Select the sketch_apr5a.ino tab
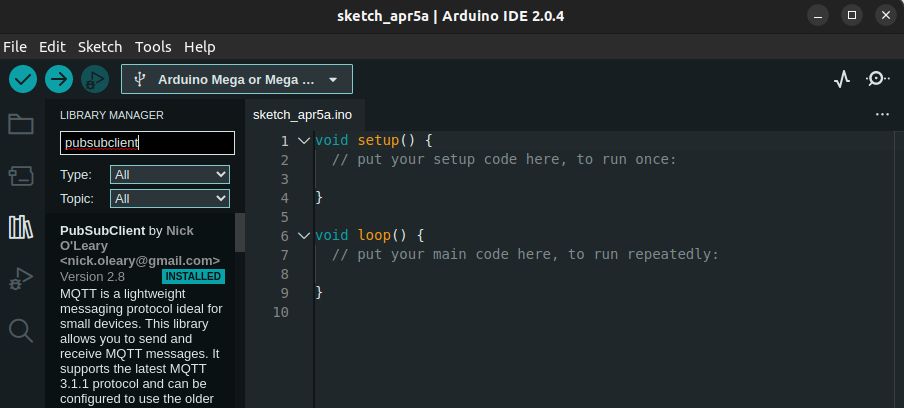904x408 pixels. click(x=302, y=115)
